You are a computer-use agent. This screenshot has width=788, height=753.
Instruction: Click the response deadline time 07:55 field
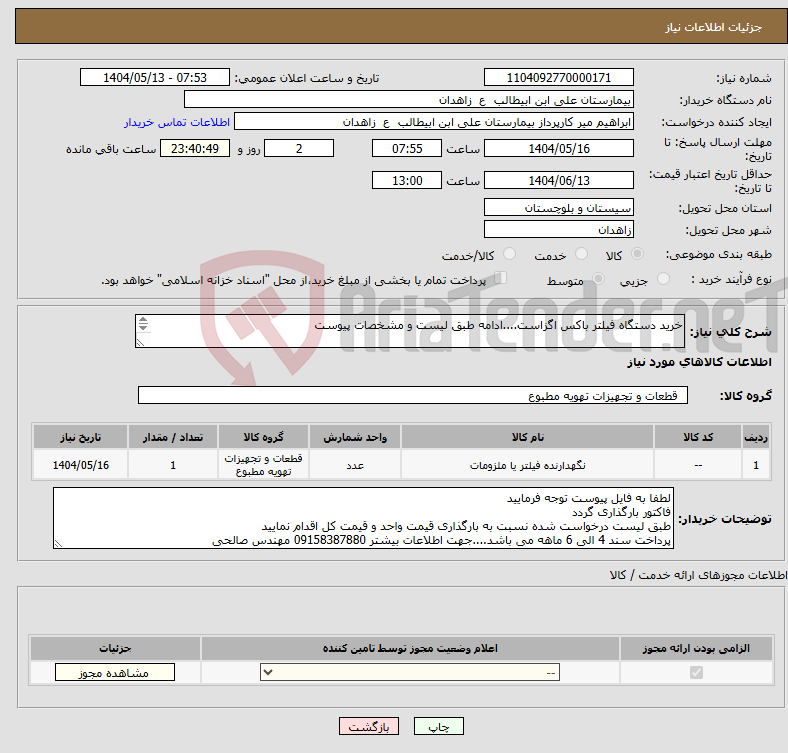pyautogui.click(x=407, y=148)
